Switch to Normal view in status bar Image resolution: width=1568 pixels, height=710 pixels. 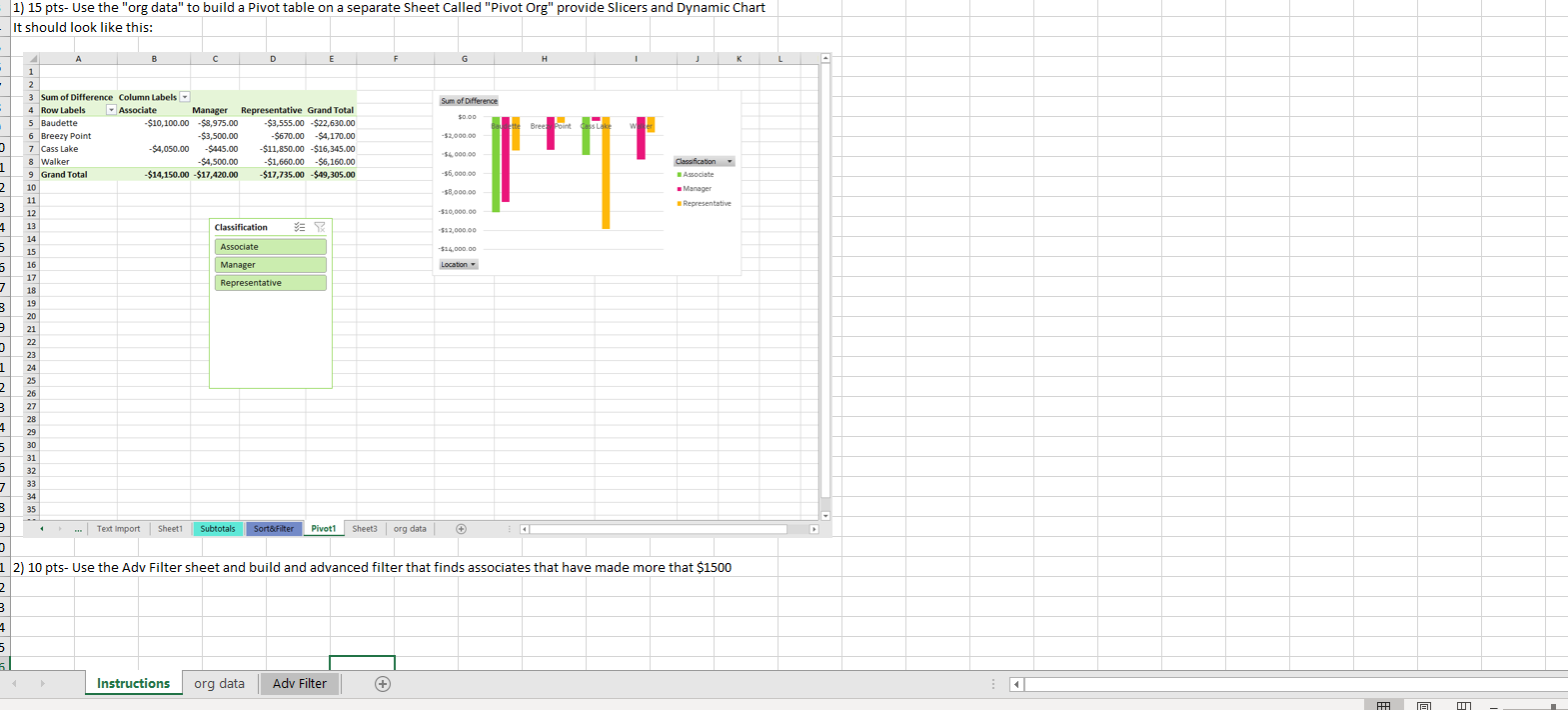coord(1383,706)
